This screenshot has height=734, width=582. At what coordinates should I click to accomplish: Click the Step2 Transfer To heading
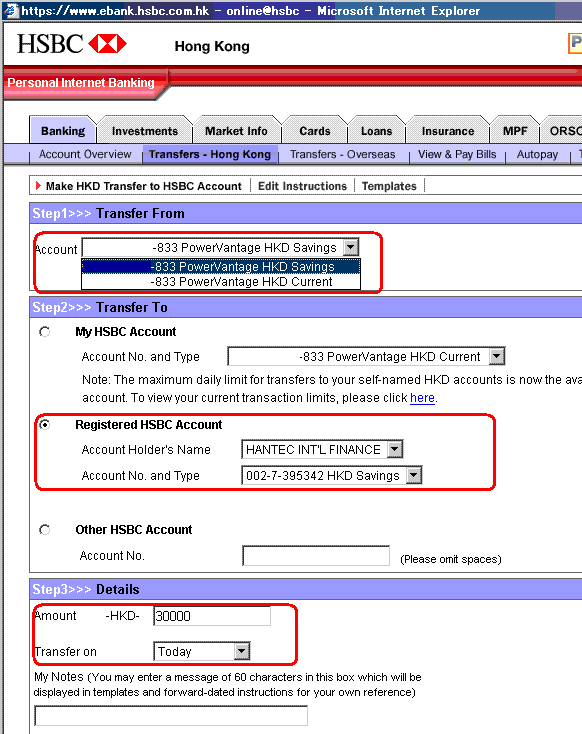(100, 308)
